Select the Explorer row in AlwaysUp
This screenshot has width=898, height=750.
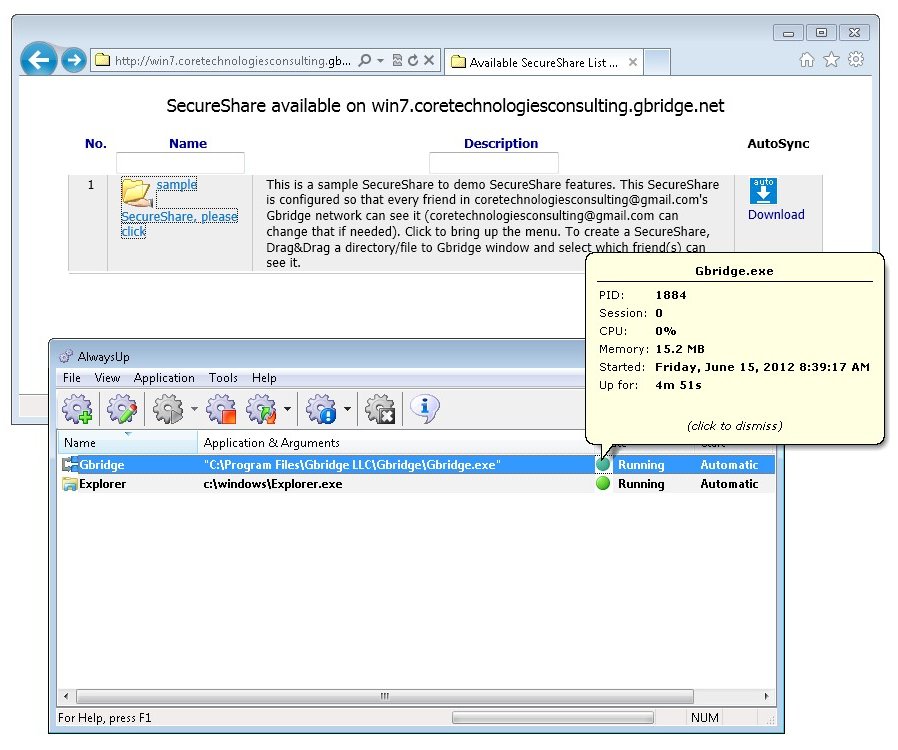tap(416, 484)
